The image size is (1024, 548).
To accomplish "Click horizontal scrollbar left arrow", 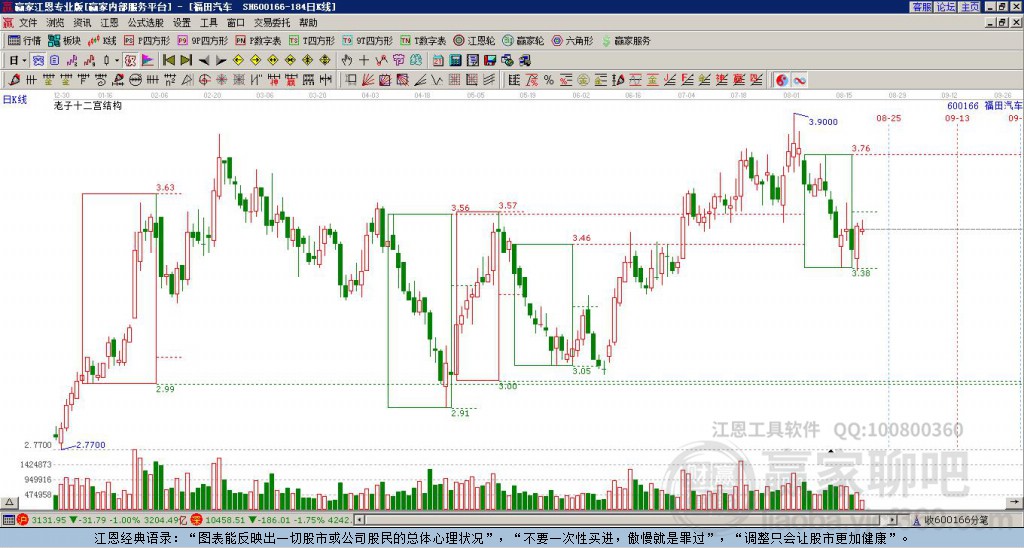I will click(359, 520).
